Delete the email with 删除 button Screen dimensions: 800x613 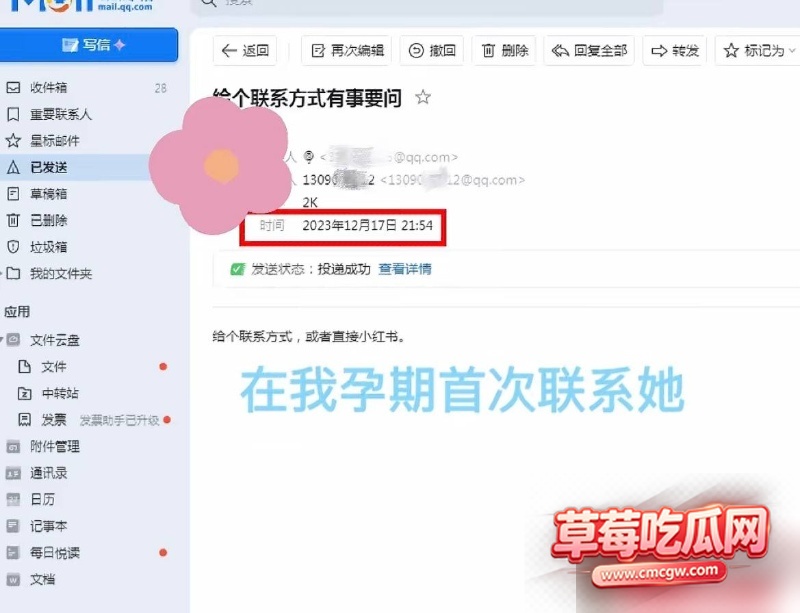click(x=504, y=51)
